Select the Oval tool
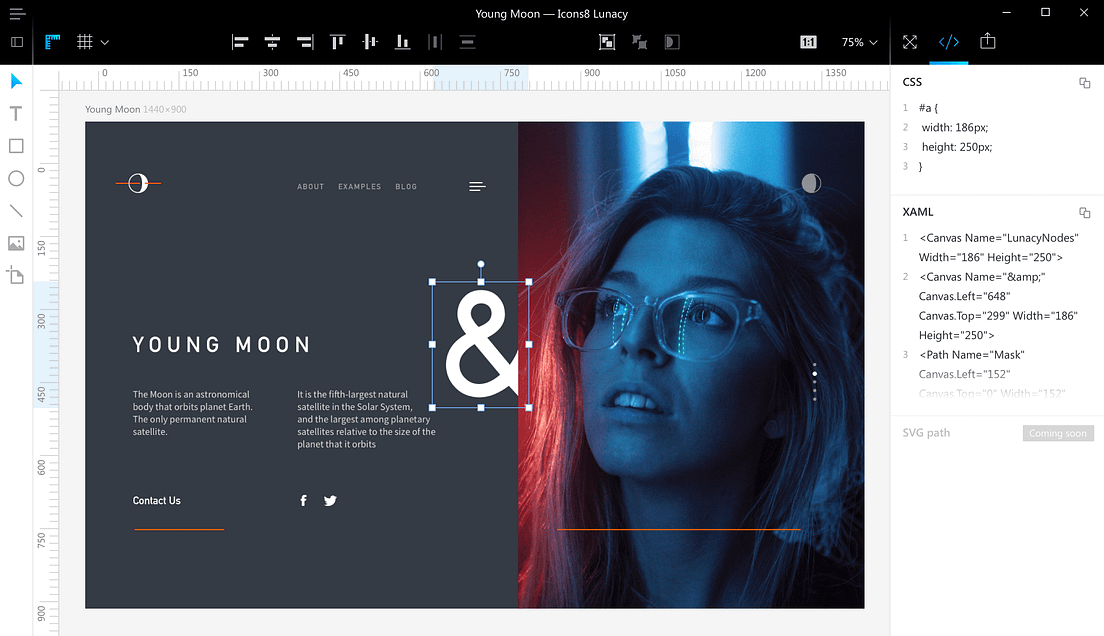Screen dimensions: 1104x636 [x=16, y=178]
